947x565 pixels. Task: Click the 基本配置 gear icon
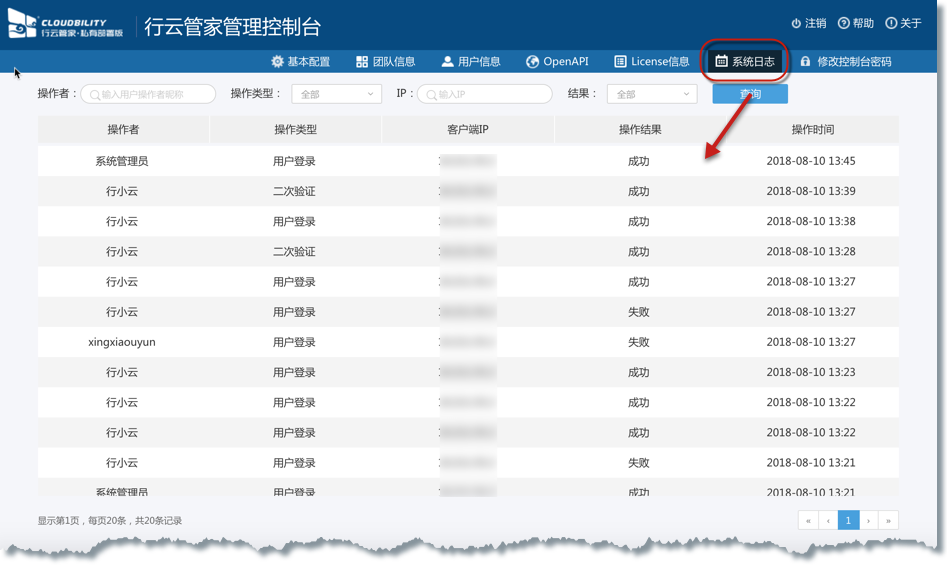point(277,62)
